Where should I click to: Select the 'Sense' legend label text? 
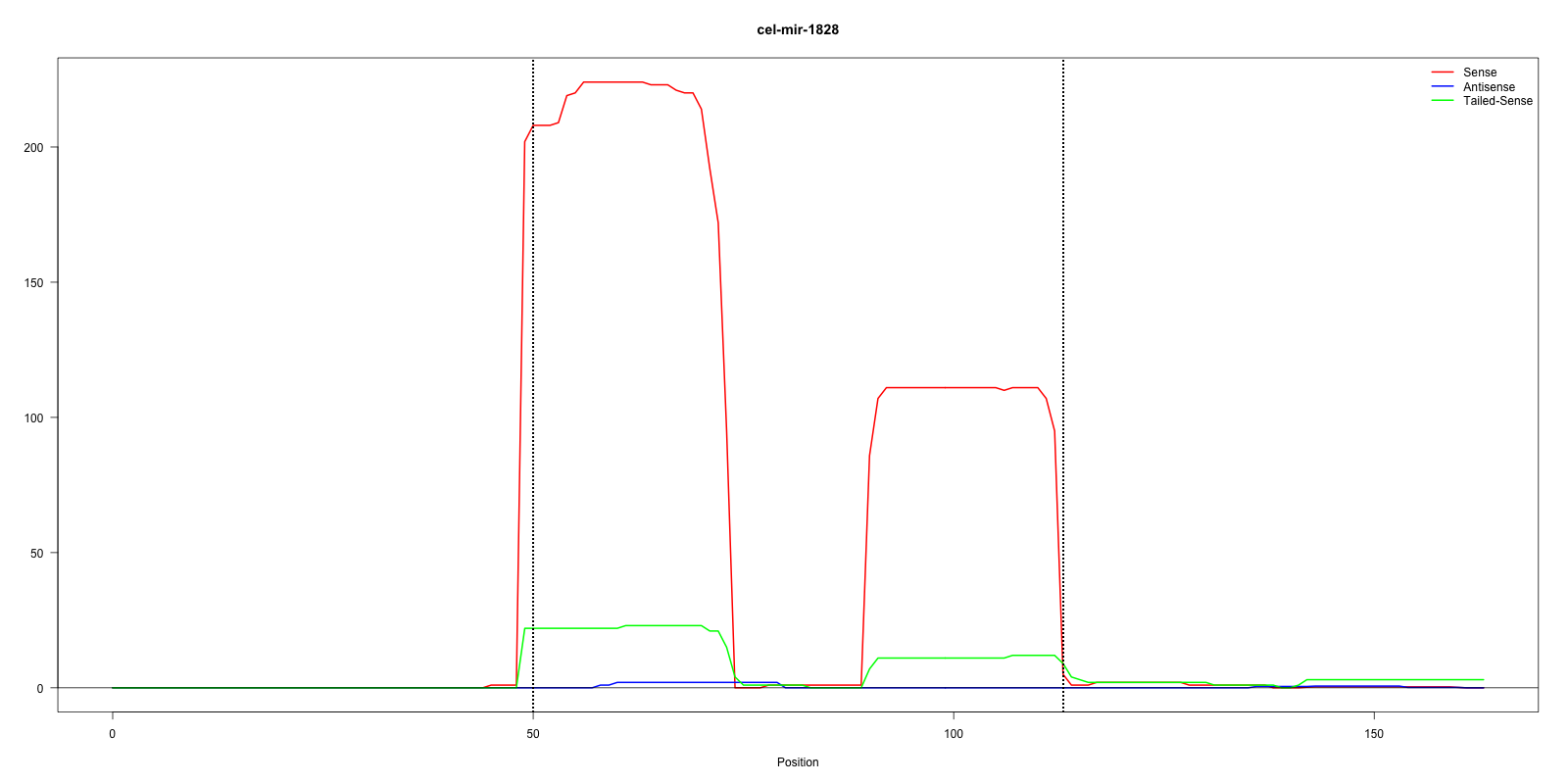click(1479, 73)
